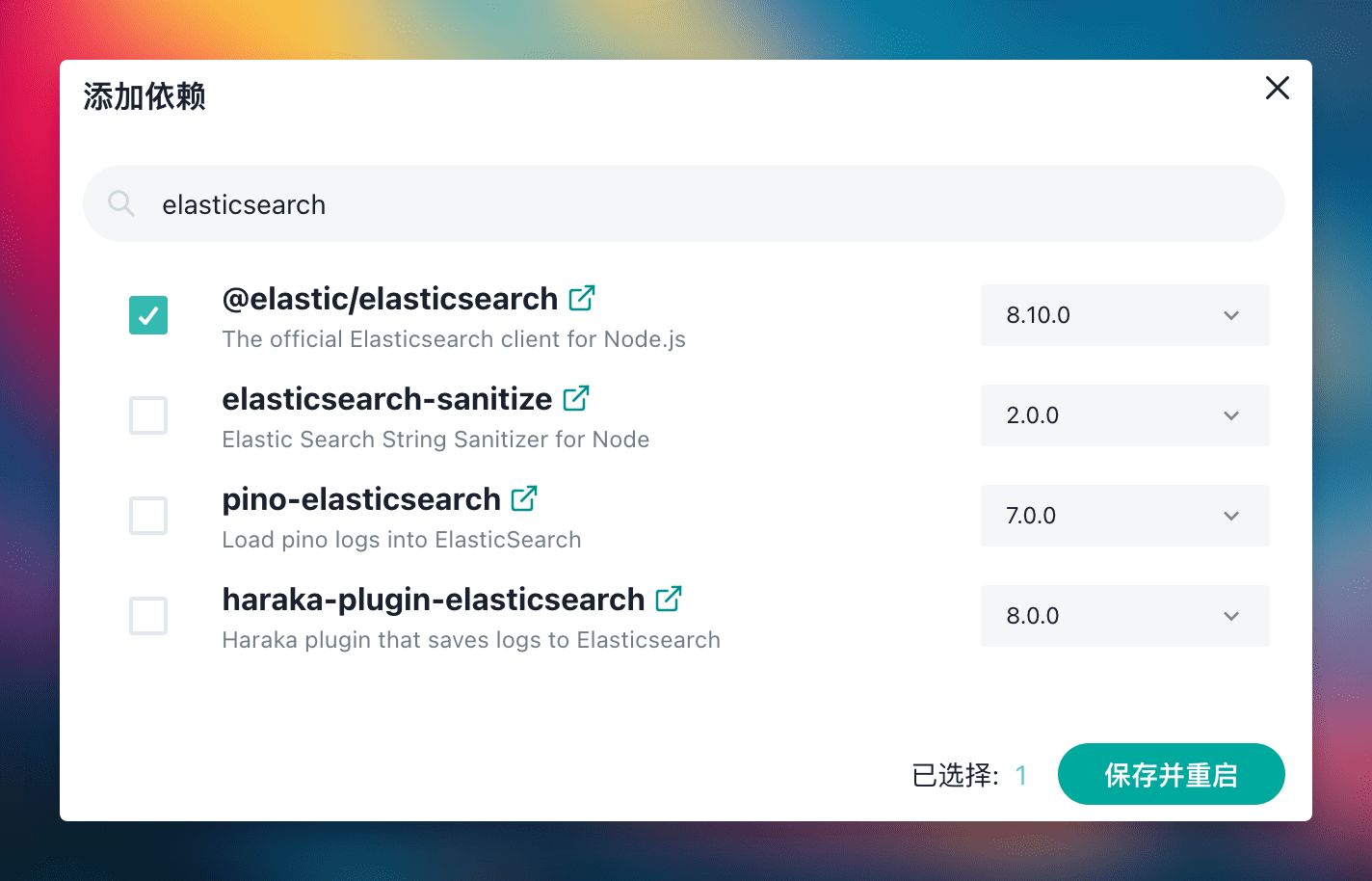This screenshot has height=881, width=1372.
Task: Open external link for @elastic/elasticsearch package
Action: coord(582,299)
